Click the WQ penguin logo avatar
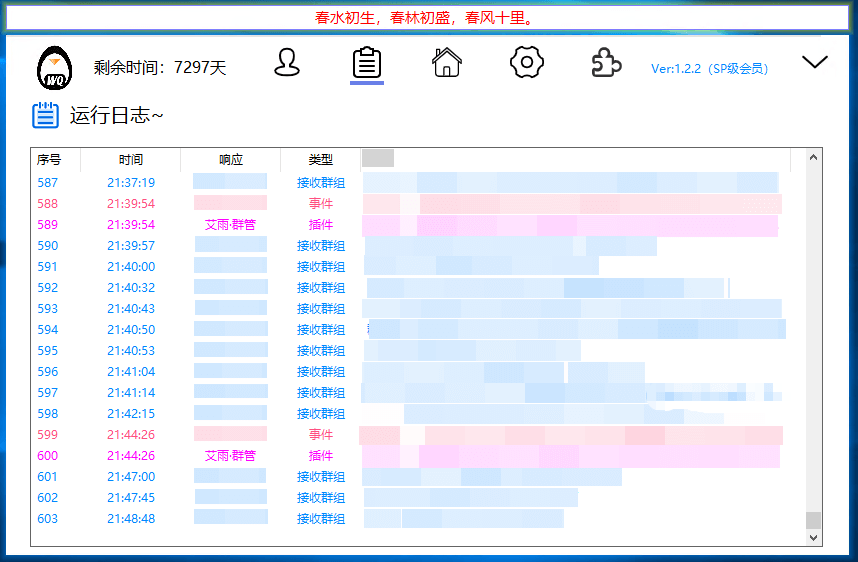The width and height of the screenshot is (858, 562). pyautogui.click(x=54, y=68)
